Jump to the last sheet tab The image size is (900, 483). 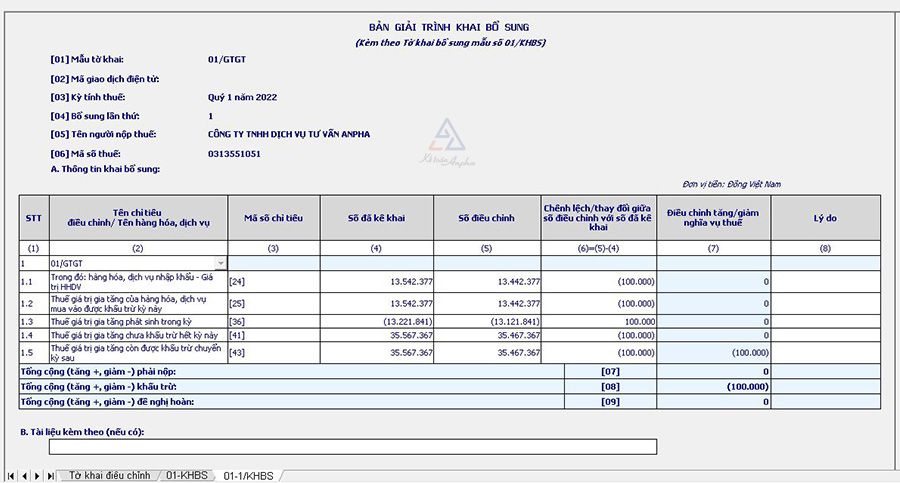click(49, 475)
